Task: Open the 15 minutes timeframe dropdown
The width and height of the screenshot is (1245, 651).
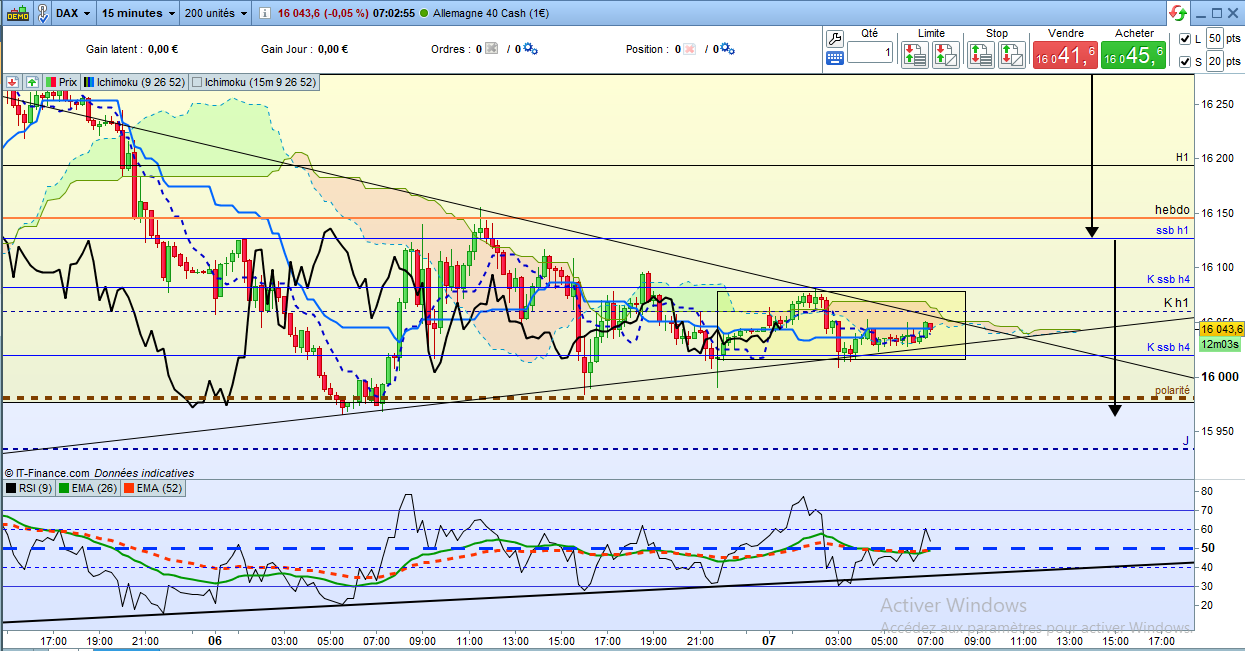Action: click(x=139, y=13)
